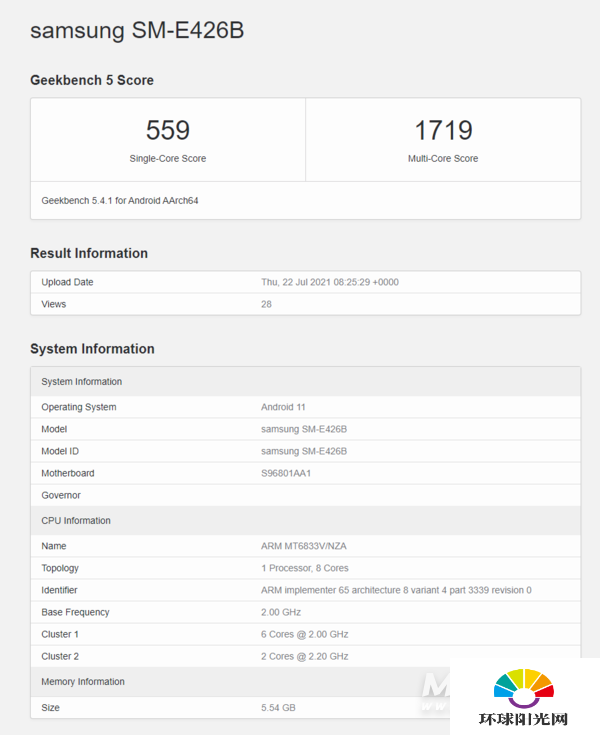
Task: Click the System Information table header row
Action: 306,382
